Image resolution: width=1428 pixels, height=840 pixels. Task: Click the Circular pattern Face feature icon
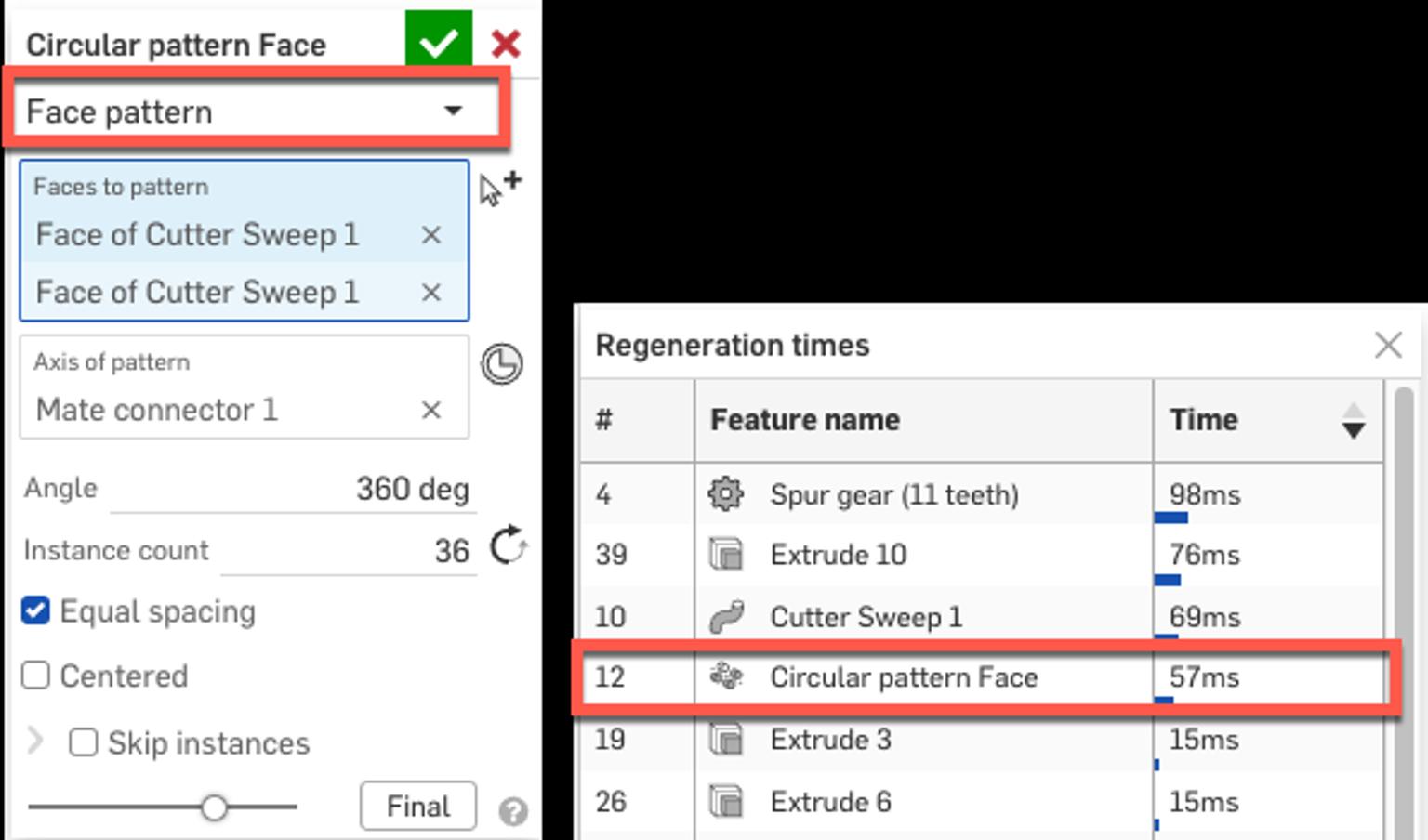pyautogui.click(x=726, y=677)
